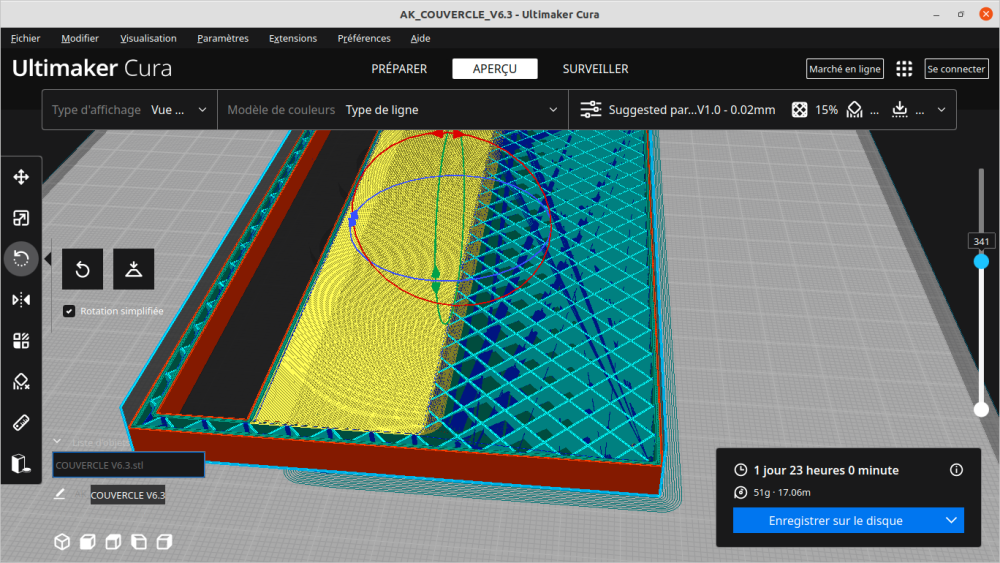Collapse the Liste d'objets panel

point(57,441)
